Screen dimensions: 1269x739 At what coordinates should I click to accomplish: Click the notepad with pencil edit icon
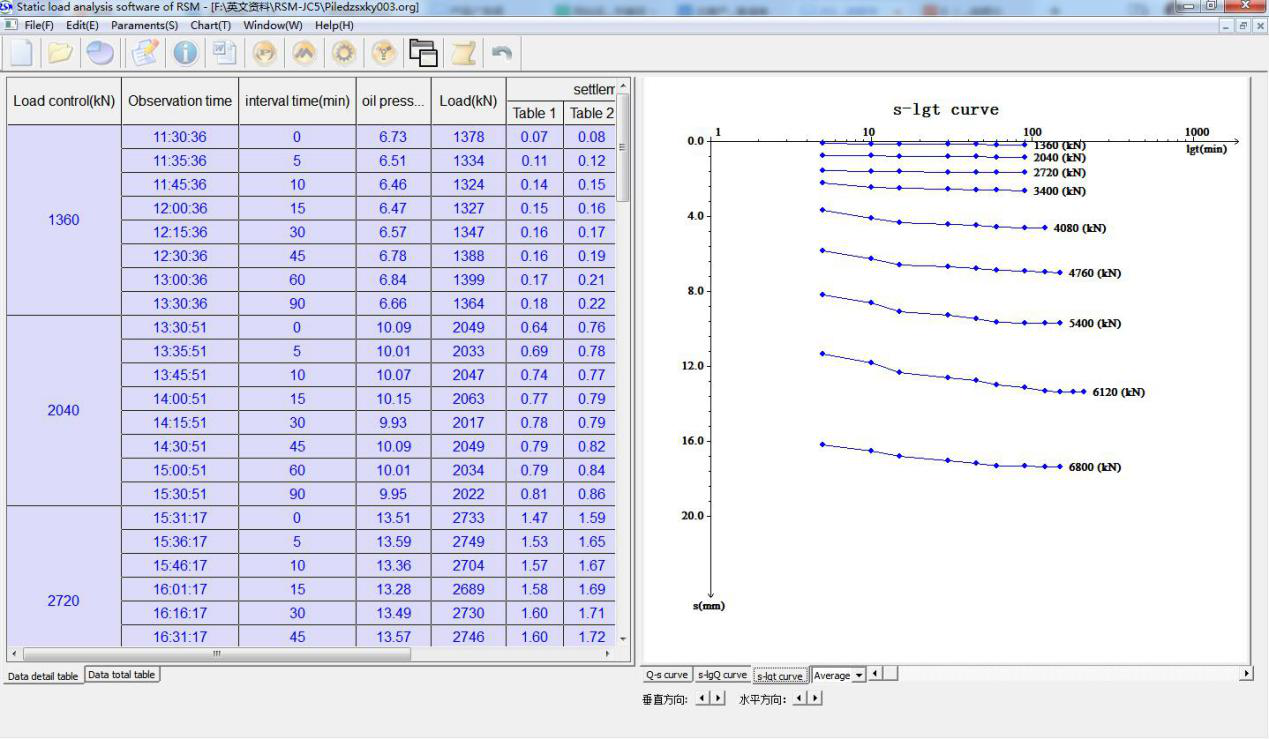tap(146, 53)
